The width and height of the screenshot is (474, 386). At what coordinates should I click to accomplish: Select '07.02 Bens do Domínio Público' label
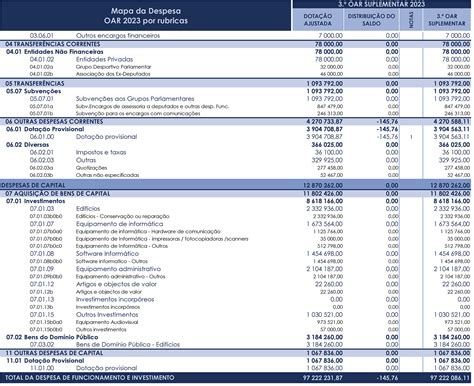click(x=52, y=337)
